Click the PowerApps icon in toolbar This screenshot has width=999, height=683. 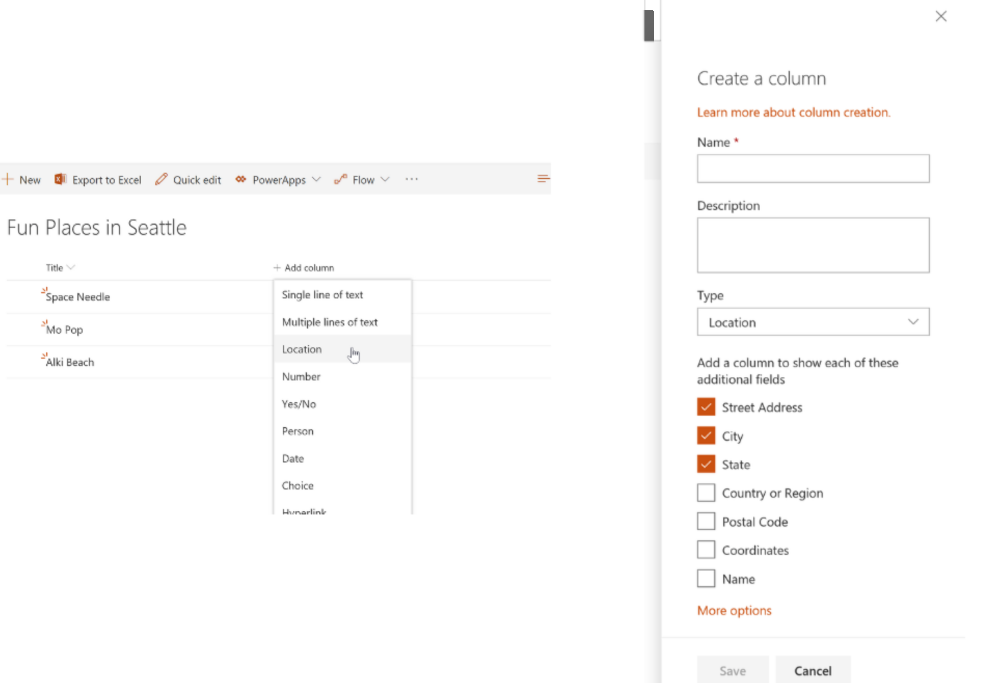[x=240, y=180]
